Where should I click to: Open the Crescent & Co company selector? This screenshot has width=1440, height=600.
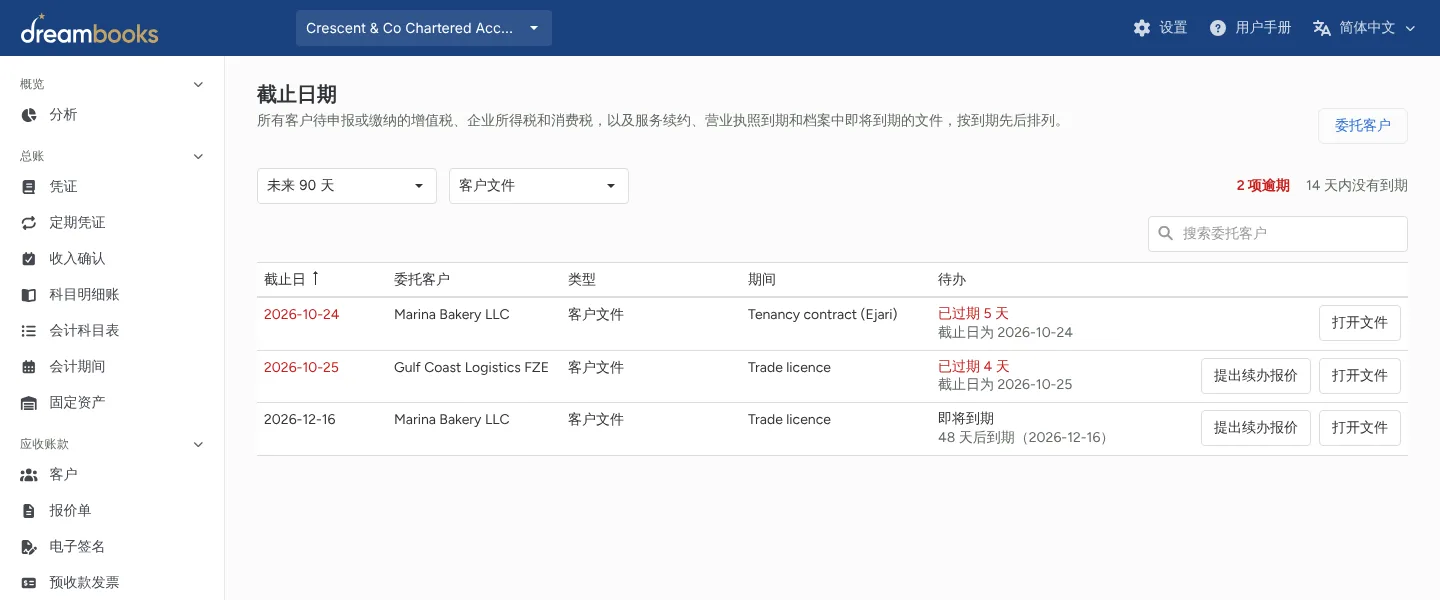point(424,28)
